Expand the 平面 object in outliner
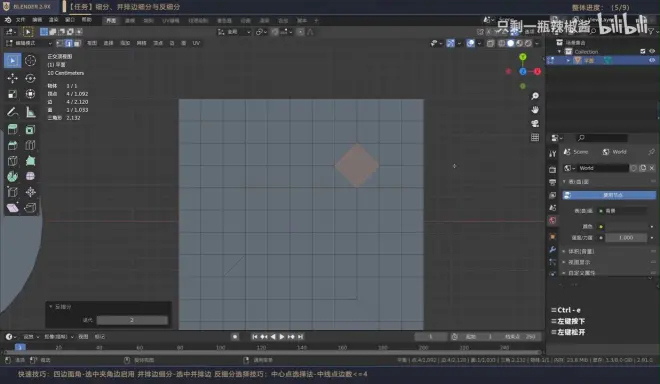 568,61
